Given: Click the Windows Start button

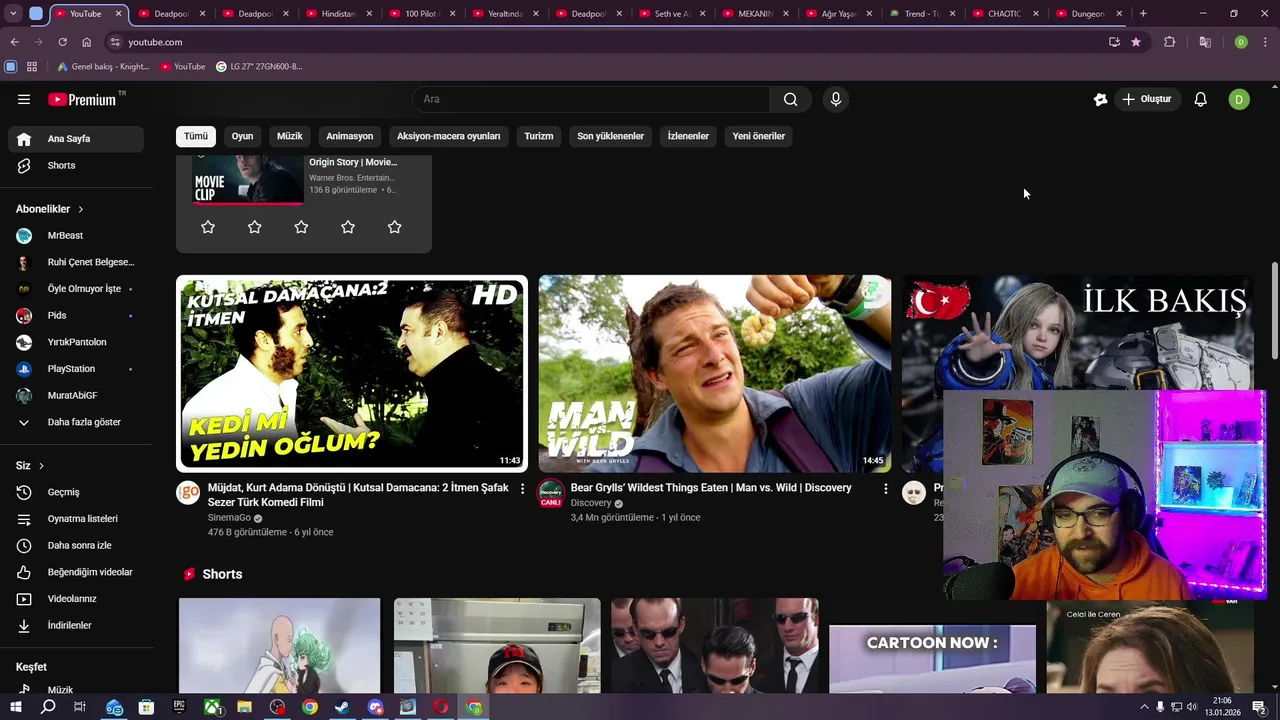Looking at the screenshot, I should click(15, 707).
